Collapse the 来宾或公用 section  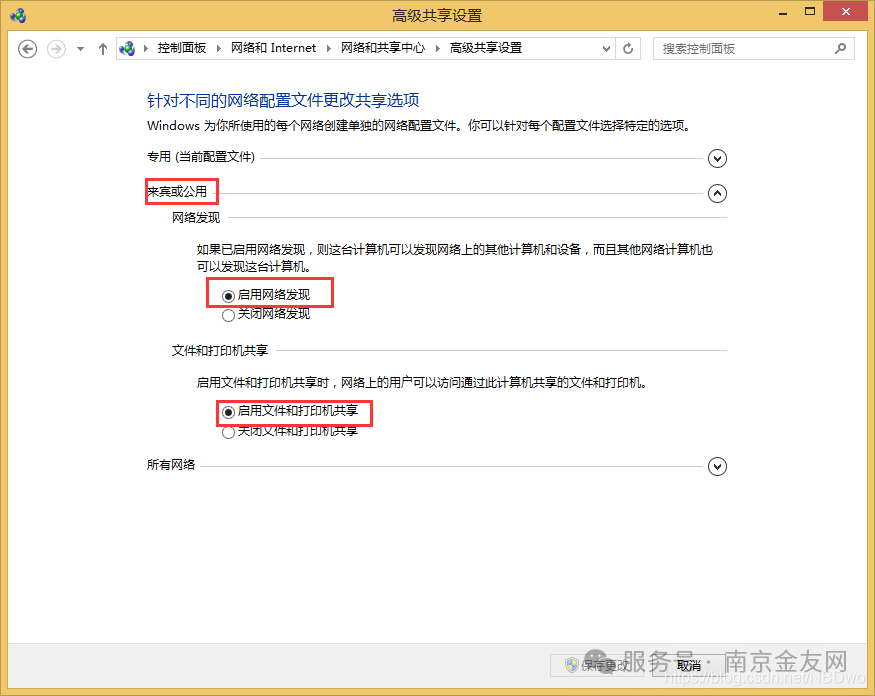tap(717, 193)
